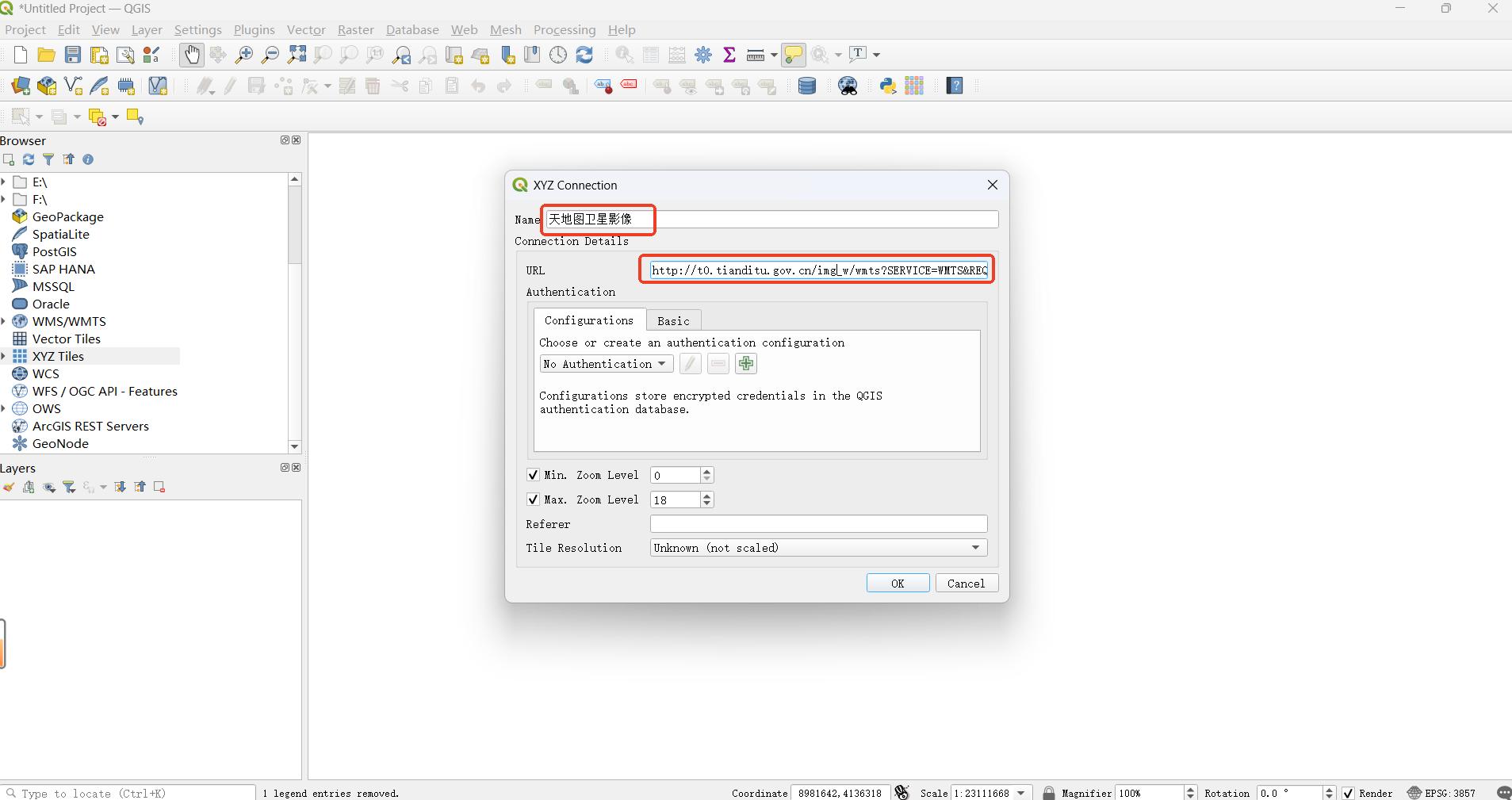Click the Refresh map icon
The width and height of the screenshot is (1512, 800).
[584, 55]
